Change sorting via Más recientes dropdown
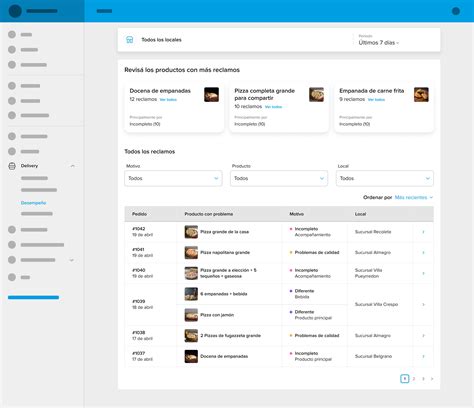 coord(414,197)
